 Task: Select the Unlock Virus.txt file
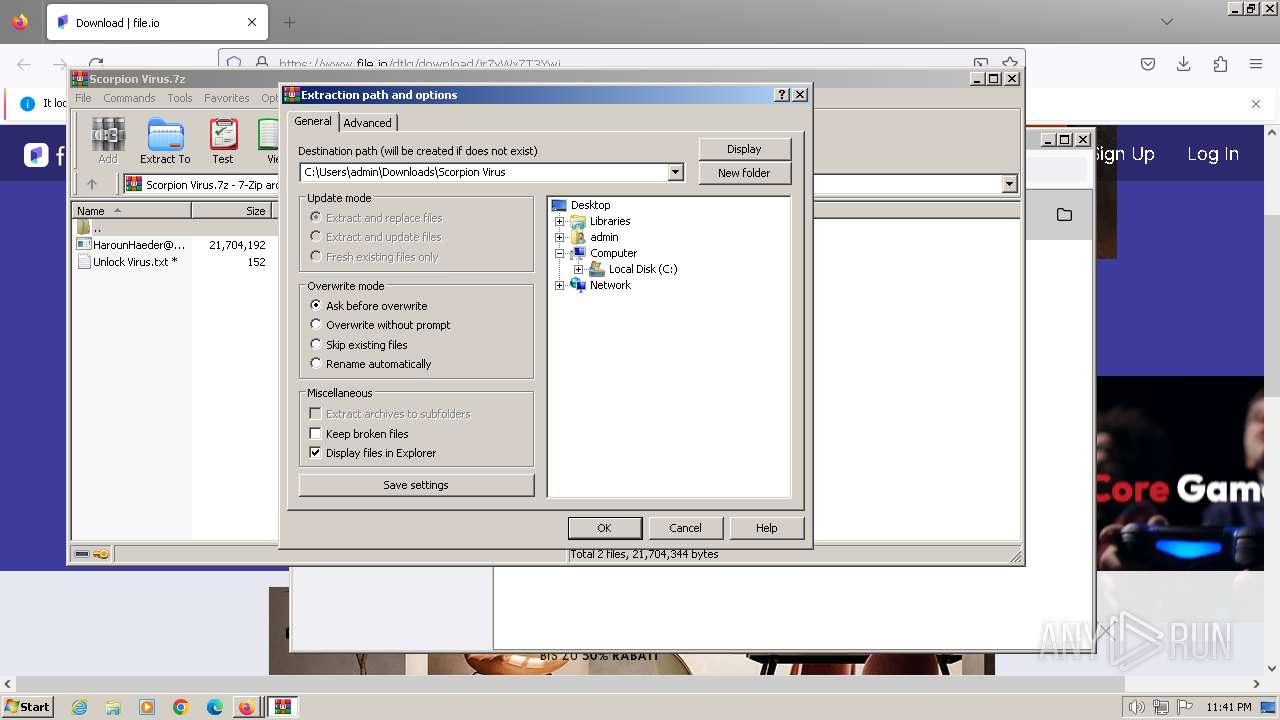(x=128, y=262)
